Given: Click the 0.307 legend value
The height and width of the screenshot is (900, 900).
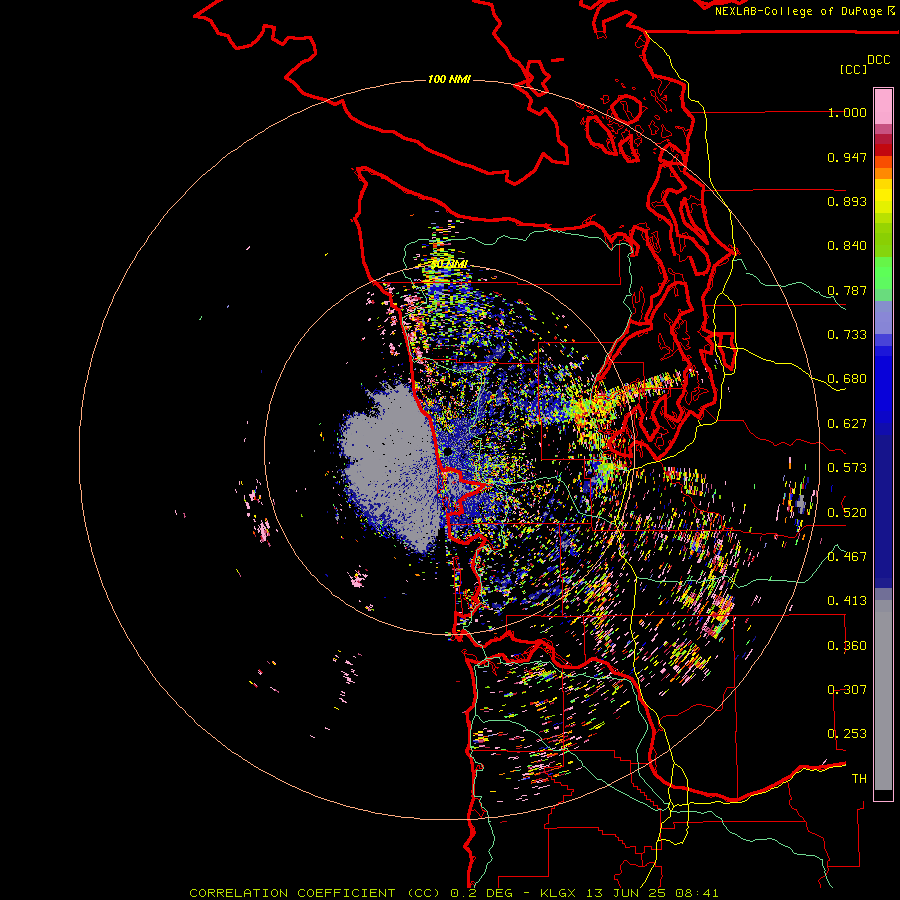Looking at the screenshot, I should [847, 689].
